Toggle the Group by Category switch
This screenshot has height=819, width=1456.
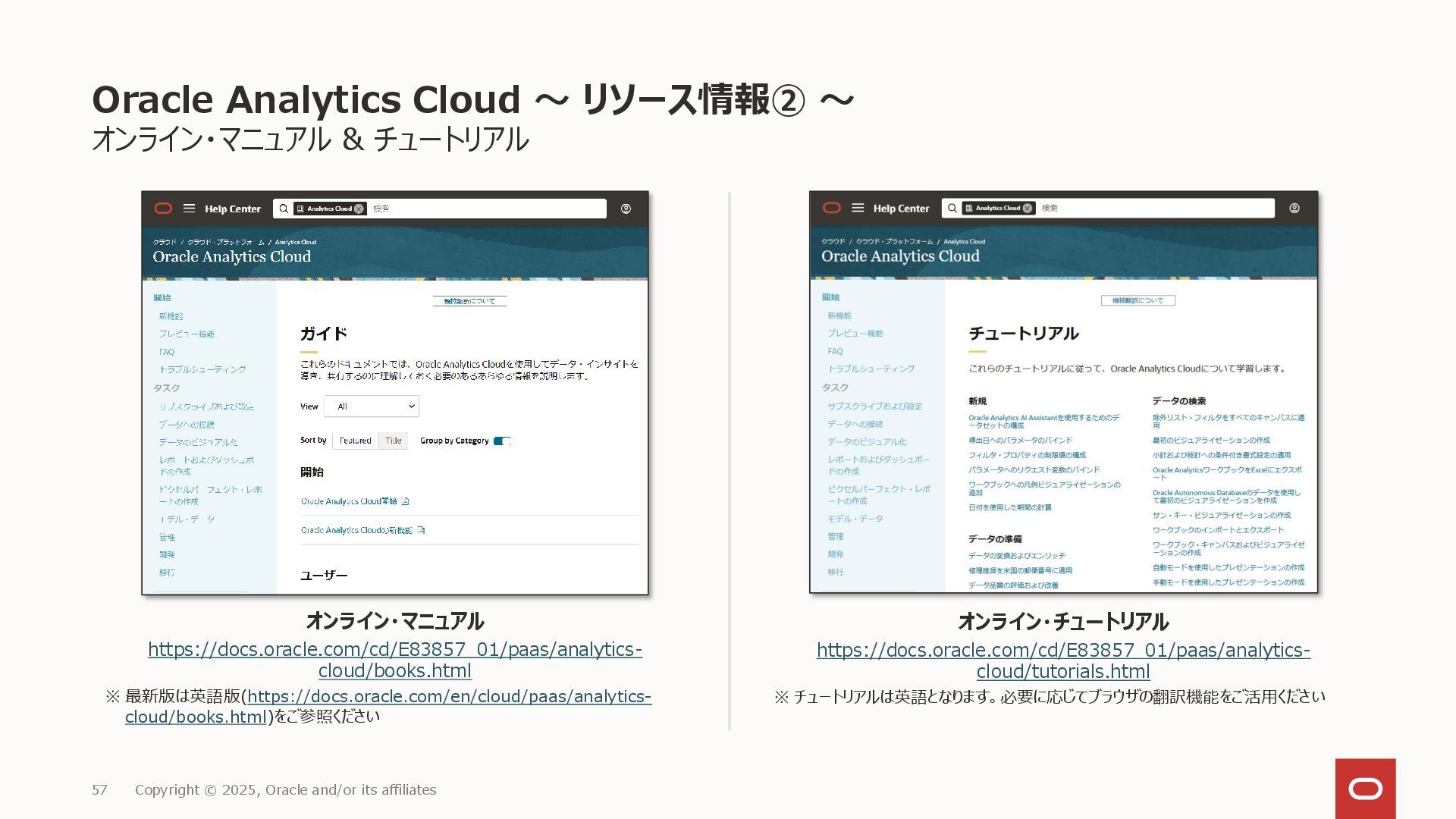coord(502,441)
